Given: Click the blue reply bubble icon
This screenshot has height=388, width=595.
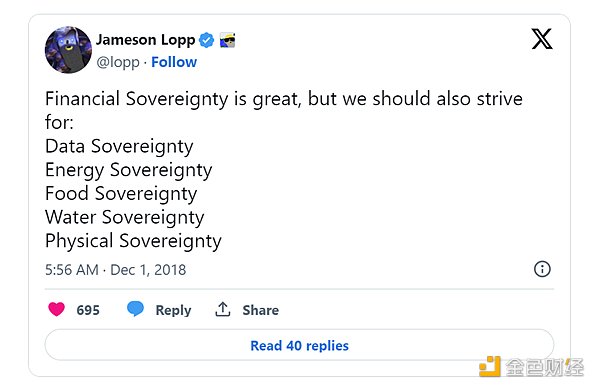Looking at the screenshot, I should click(135, 309).
